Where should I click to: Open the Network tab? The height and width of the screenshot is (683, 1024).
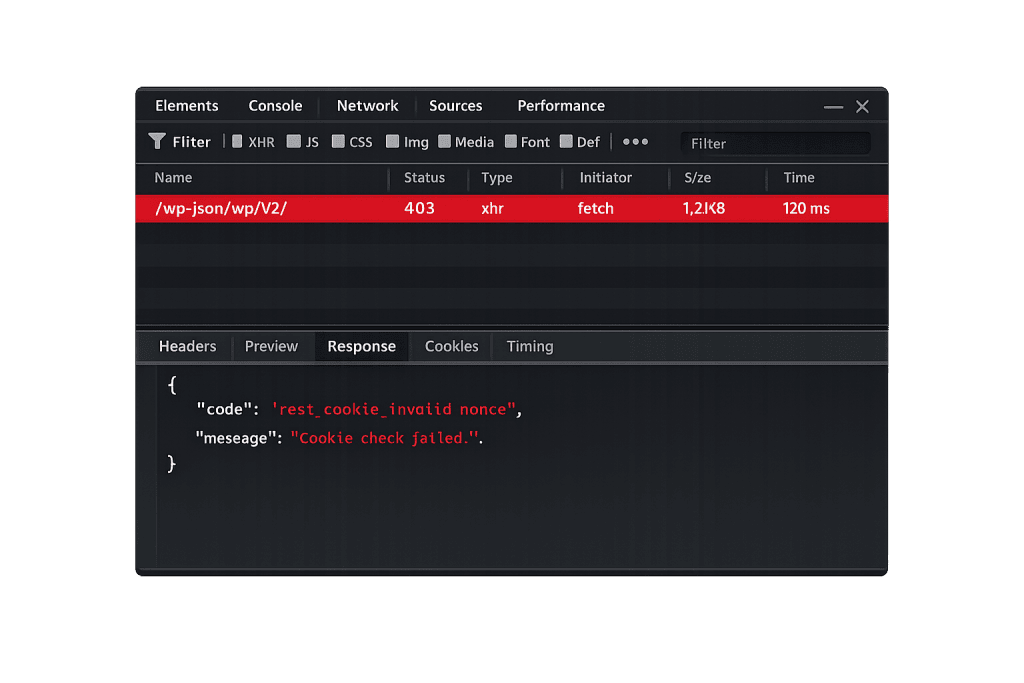coord(368,106)
